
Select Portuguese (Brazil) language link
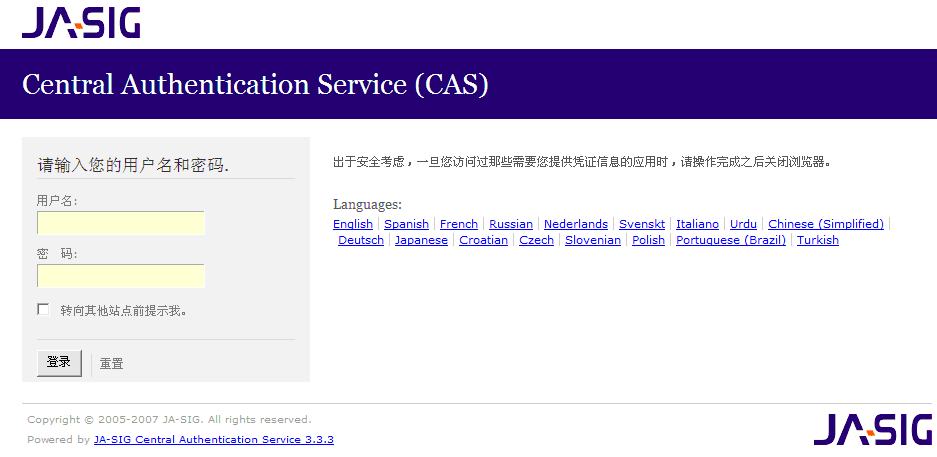coord(731,240)
